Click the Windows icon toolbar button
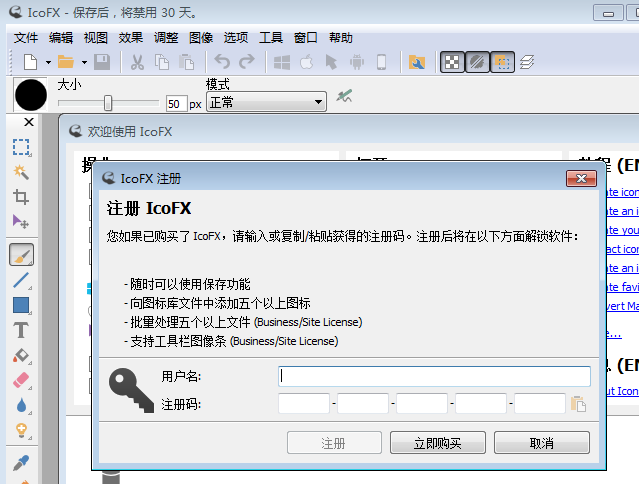 tap(282, 62)
